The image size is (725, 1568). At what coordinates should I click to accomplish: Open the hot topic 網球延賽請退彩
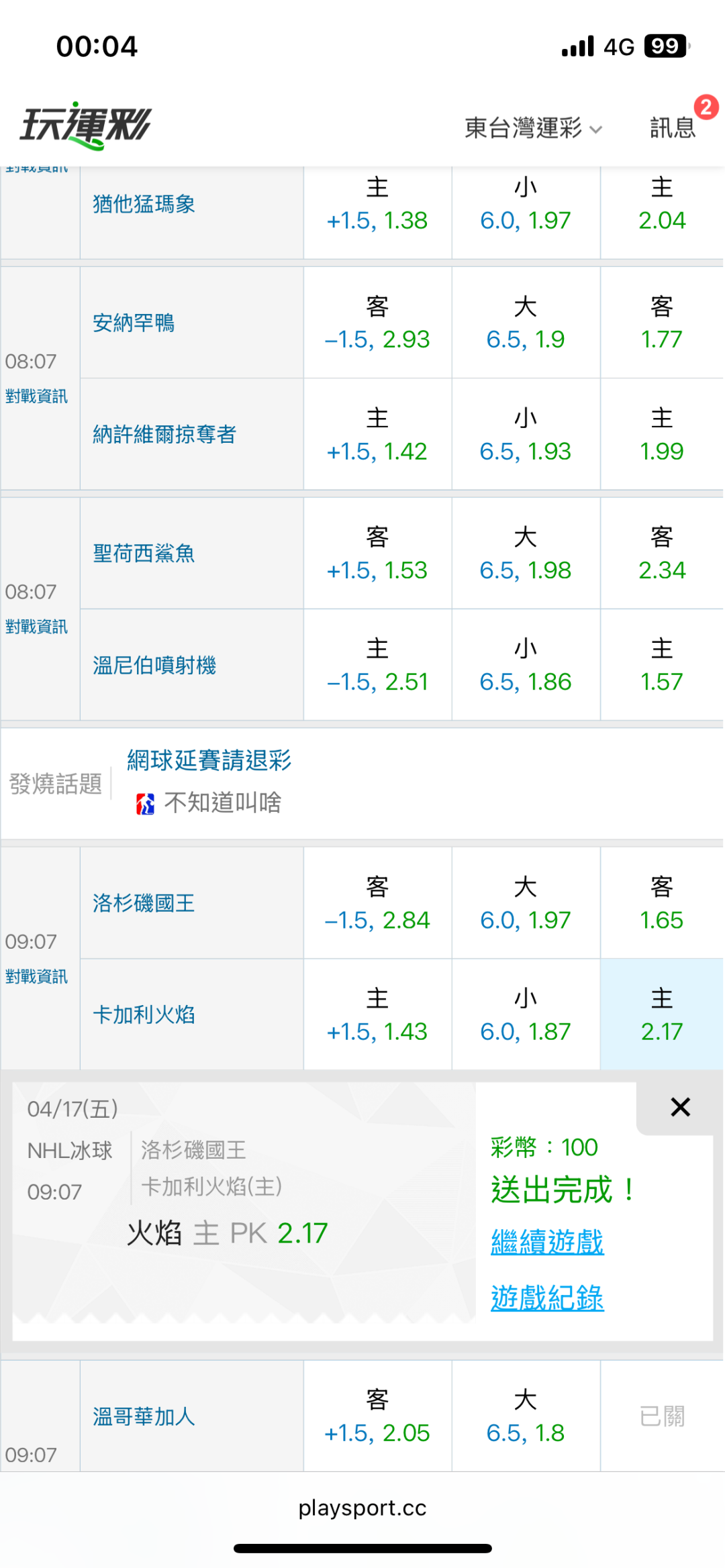click(x=209, y=760)
